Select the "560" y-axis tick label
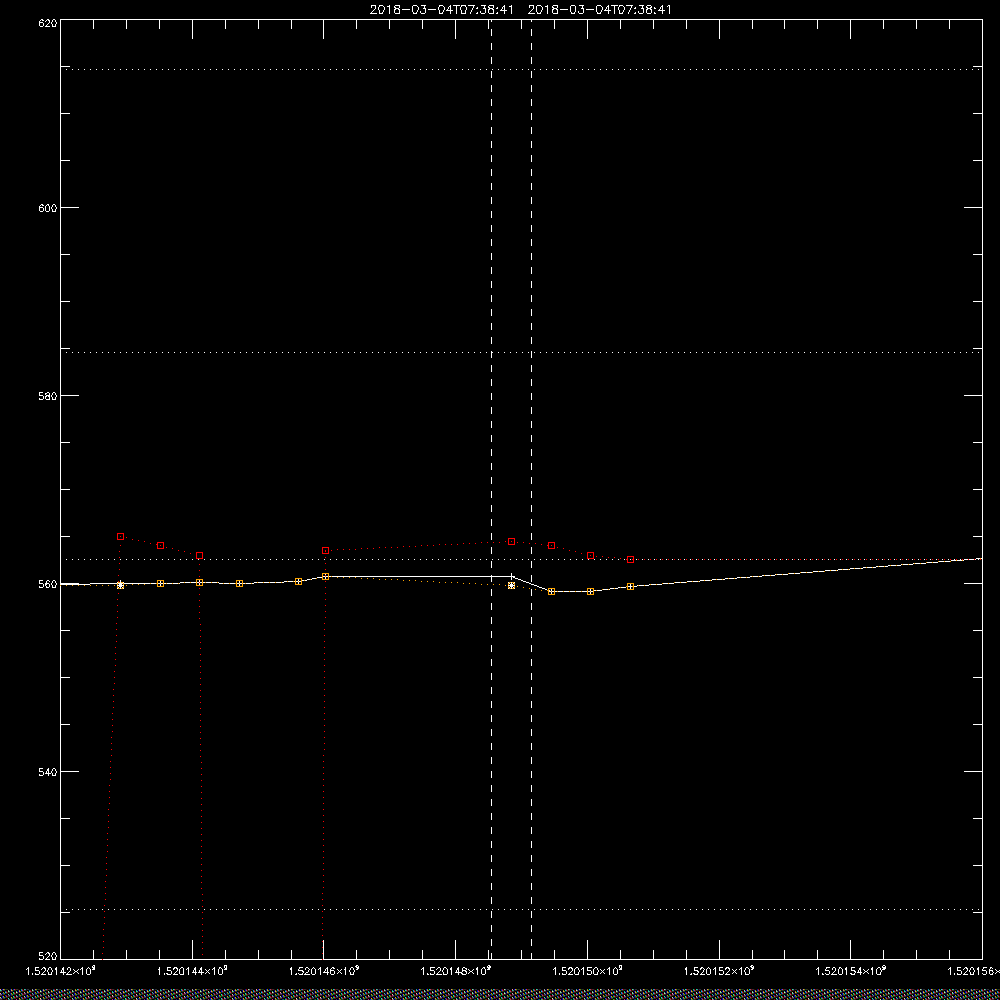1000x1000 pixels. click(48, 584)
